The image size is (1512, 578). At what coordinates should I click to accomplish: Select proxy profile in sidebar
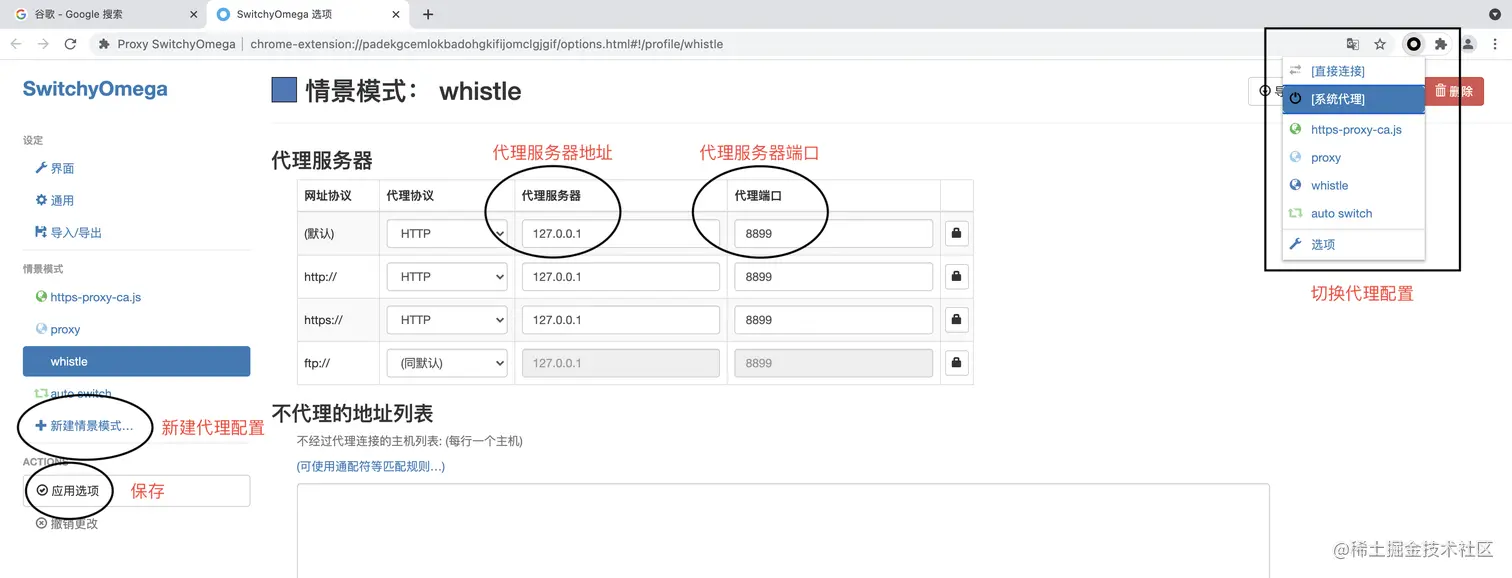click(x=136, y=329)
